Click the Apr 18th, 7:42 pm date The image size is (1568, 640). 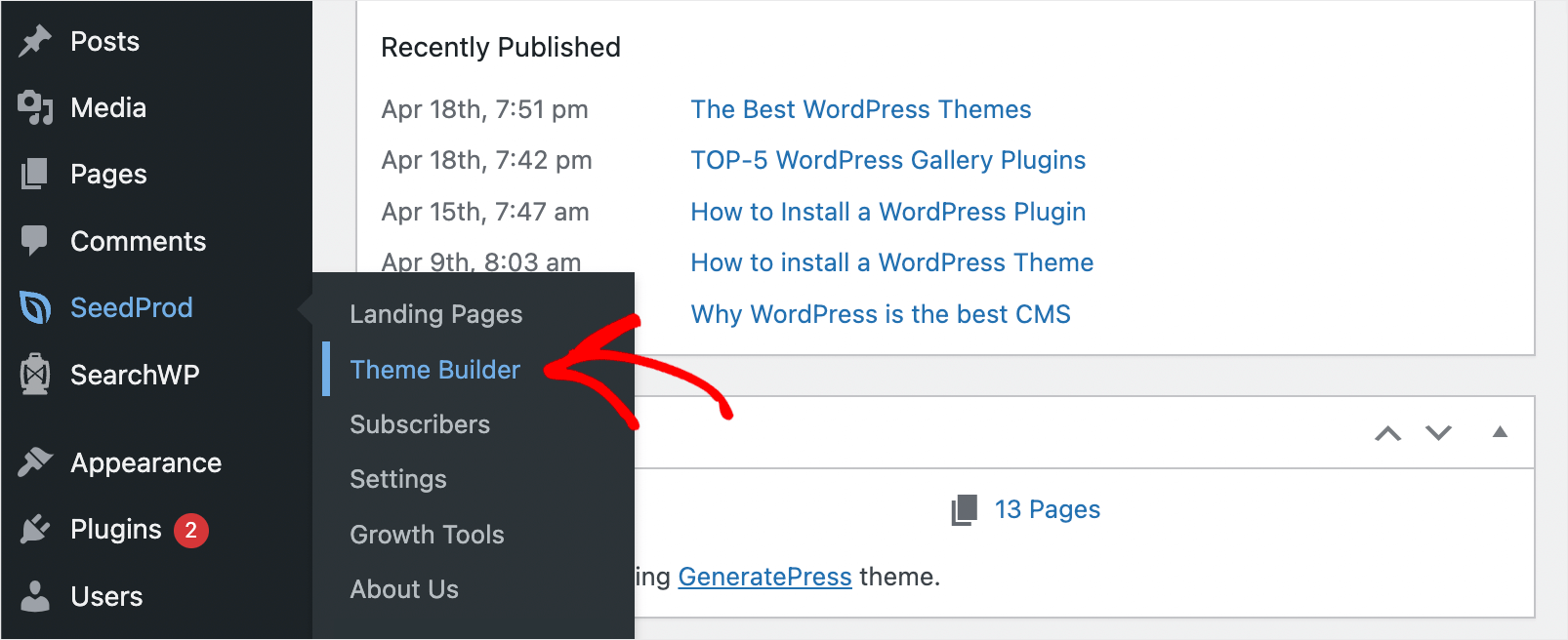pyautogui.click(x=487, y=160)
